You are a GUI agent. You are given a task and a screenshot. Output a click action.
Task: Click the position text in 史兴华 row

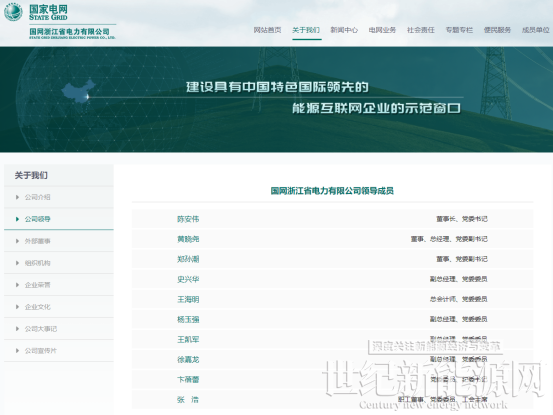(x=458, y=279)
